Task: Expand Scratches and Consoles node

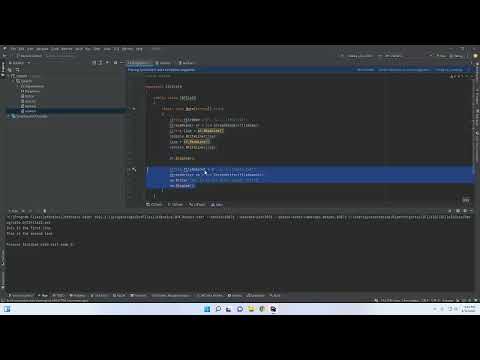Action: [9, 116]
